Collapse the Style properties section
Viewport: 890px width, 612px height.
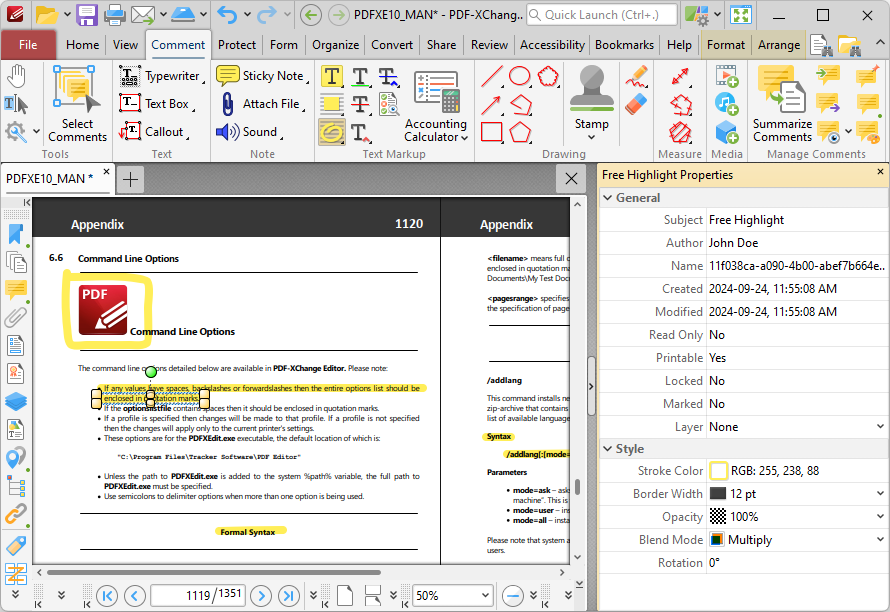608,448
